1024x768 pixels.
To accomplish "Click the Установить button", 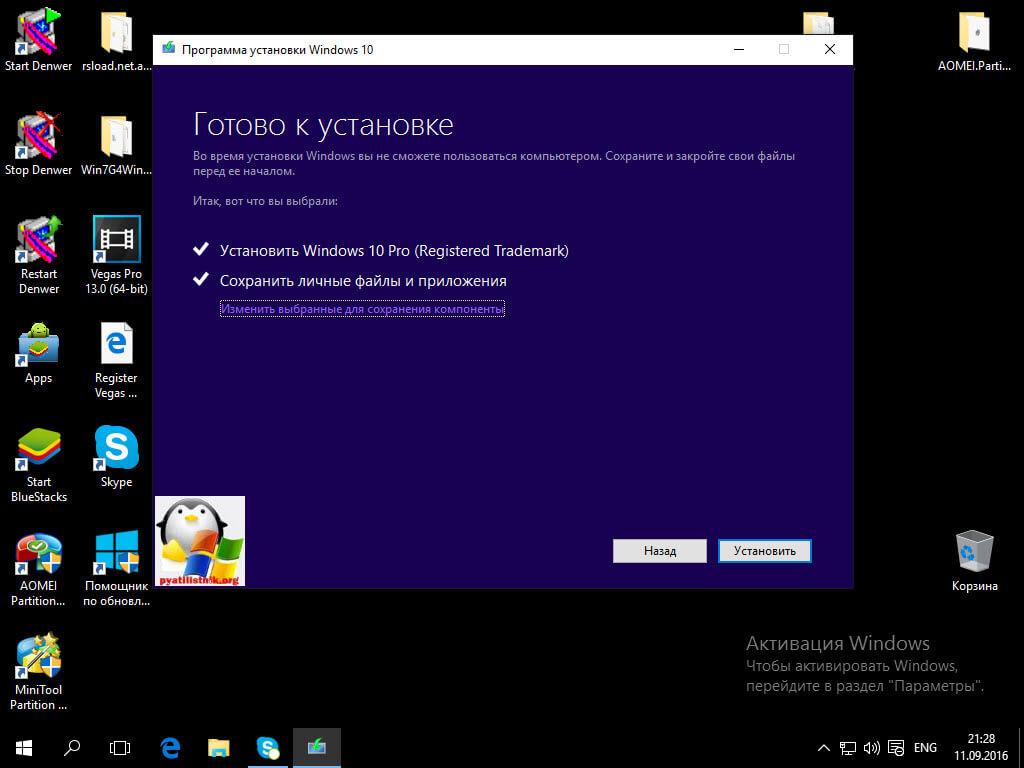I will (764, 551).
